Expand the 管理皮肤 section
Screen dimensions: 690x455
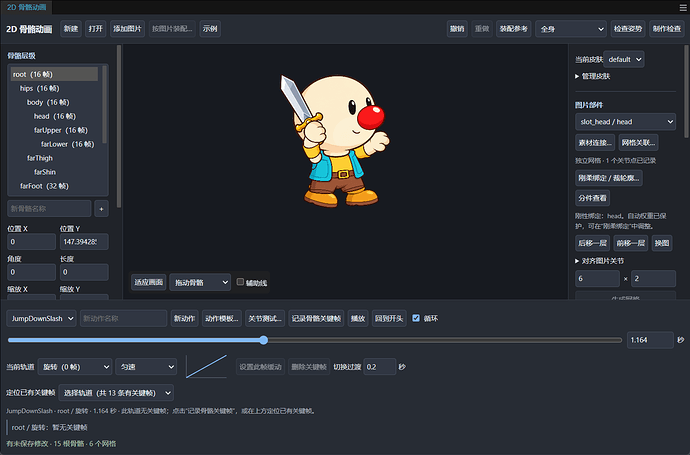click(x=593, y=76)
